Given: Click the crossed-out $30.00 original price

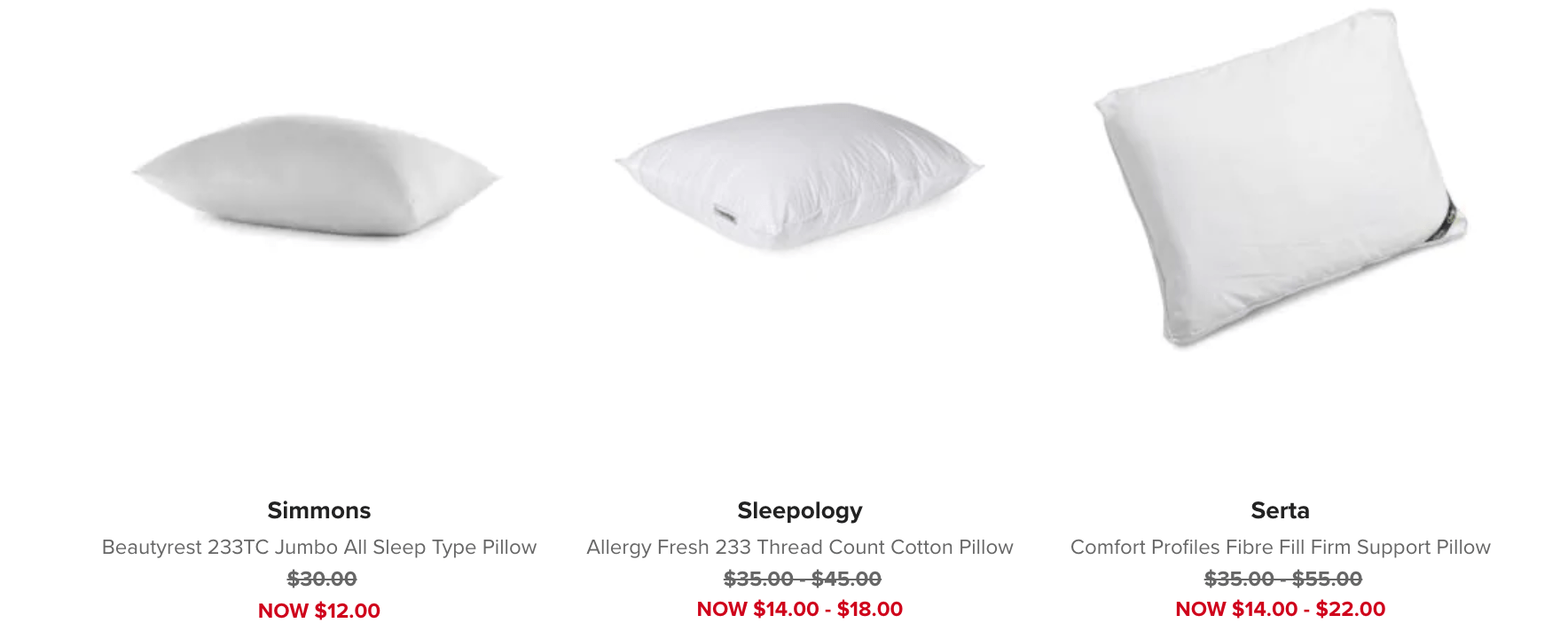Looking at the screenshot, I should [322, 579].
